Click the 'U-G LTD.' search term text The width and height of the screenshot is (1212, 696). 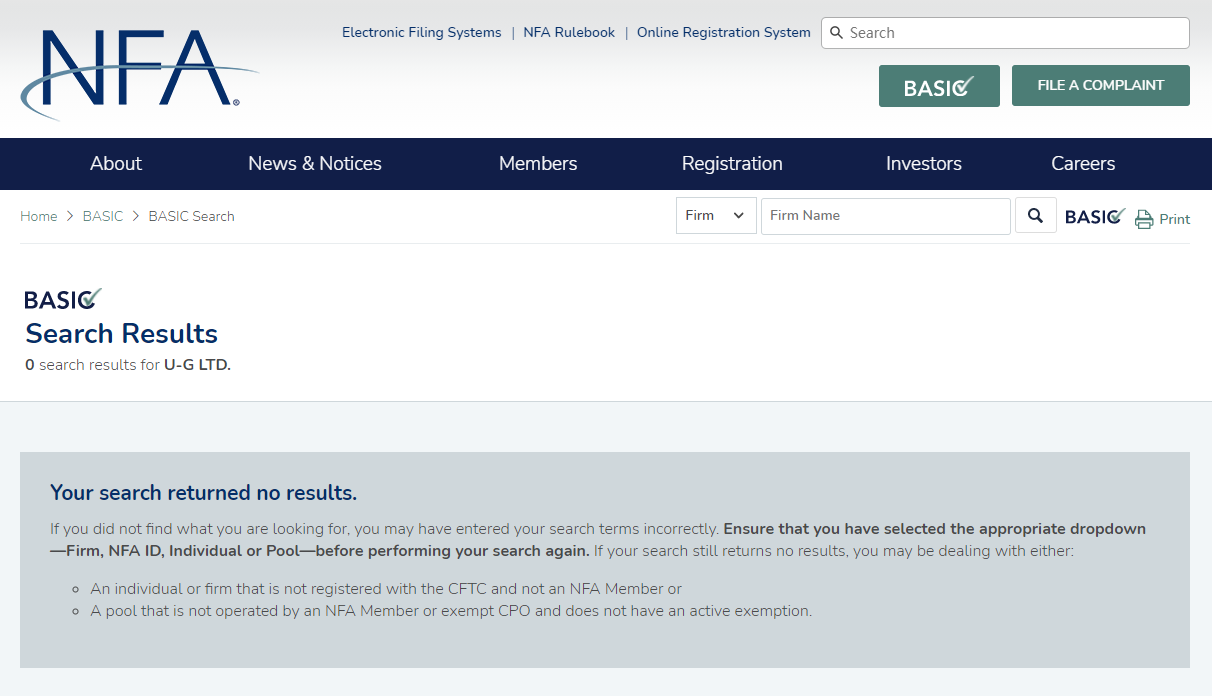197,365
